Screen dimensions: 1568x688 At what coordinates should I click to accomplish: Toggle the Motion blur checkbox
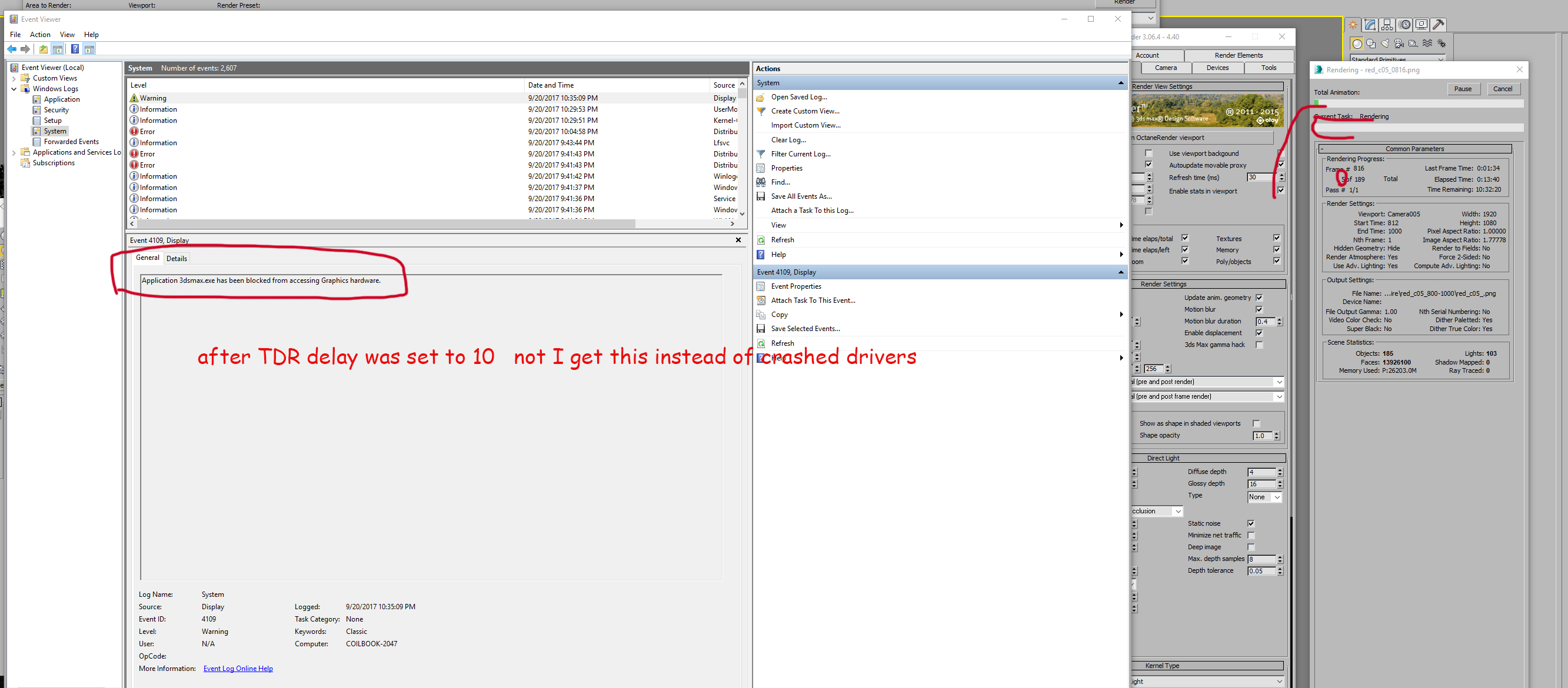[1259, 310]
